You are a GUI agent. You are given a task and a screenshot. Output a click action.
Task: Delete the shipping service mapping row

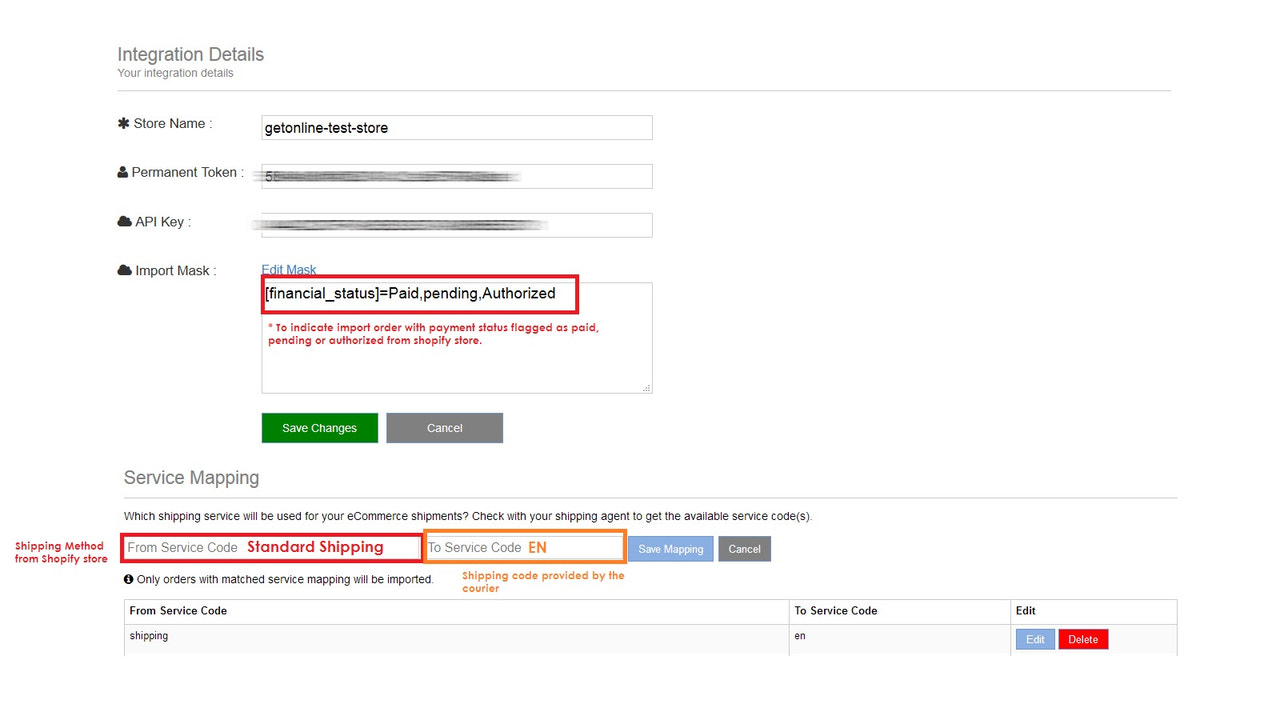1083,638
